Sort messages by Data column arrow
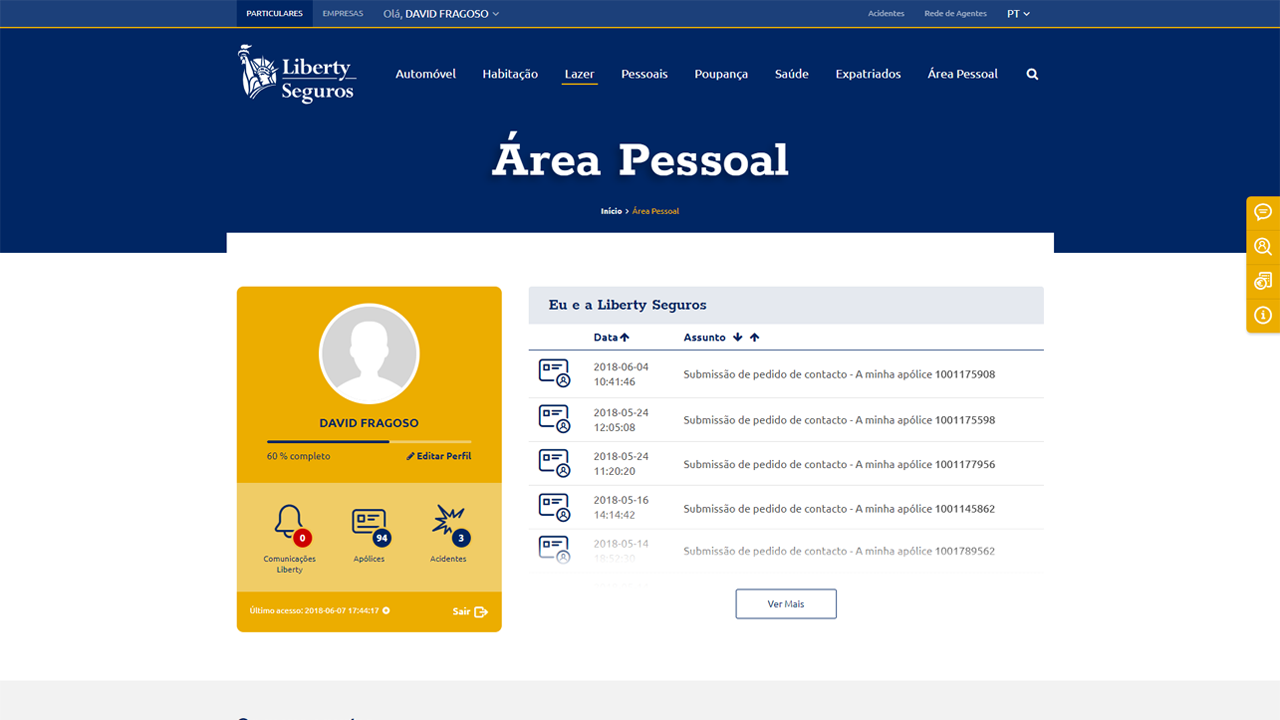The height and width of the screenshot is (720, 1280). [x=625, y=338]
